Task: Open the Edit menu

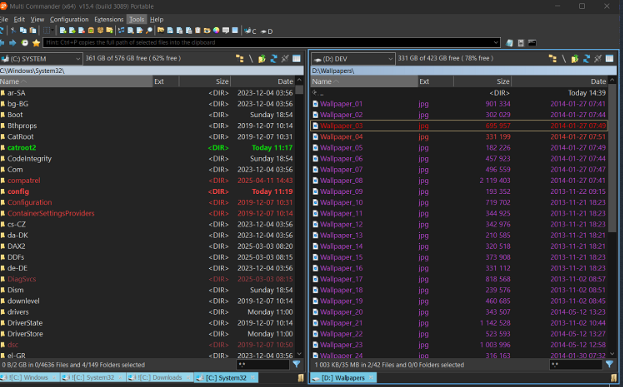Action: pos(19,19)
